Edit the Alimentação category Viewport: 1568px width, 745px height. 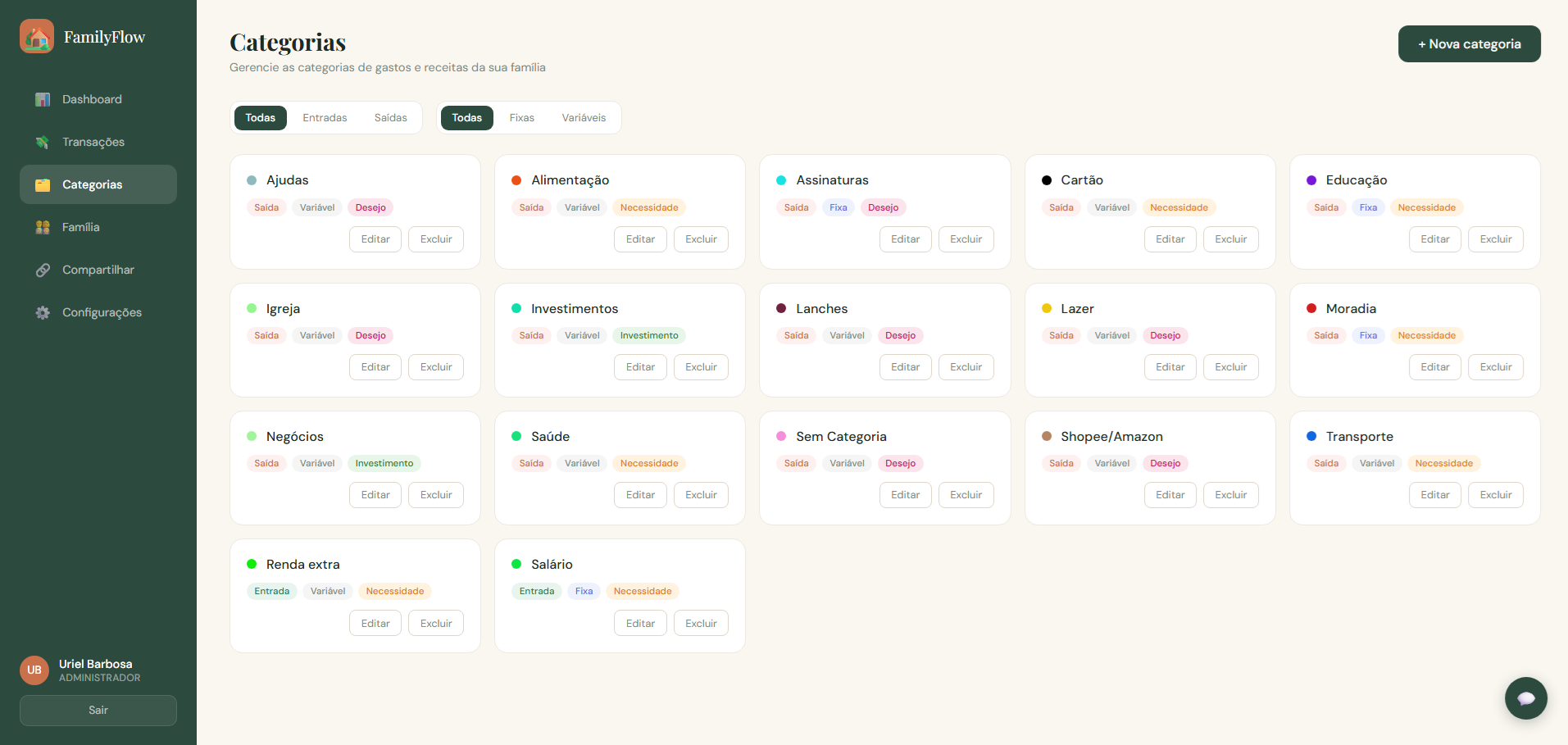tap(640, 239)
